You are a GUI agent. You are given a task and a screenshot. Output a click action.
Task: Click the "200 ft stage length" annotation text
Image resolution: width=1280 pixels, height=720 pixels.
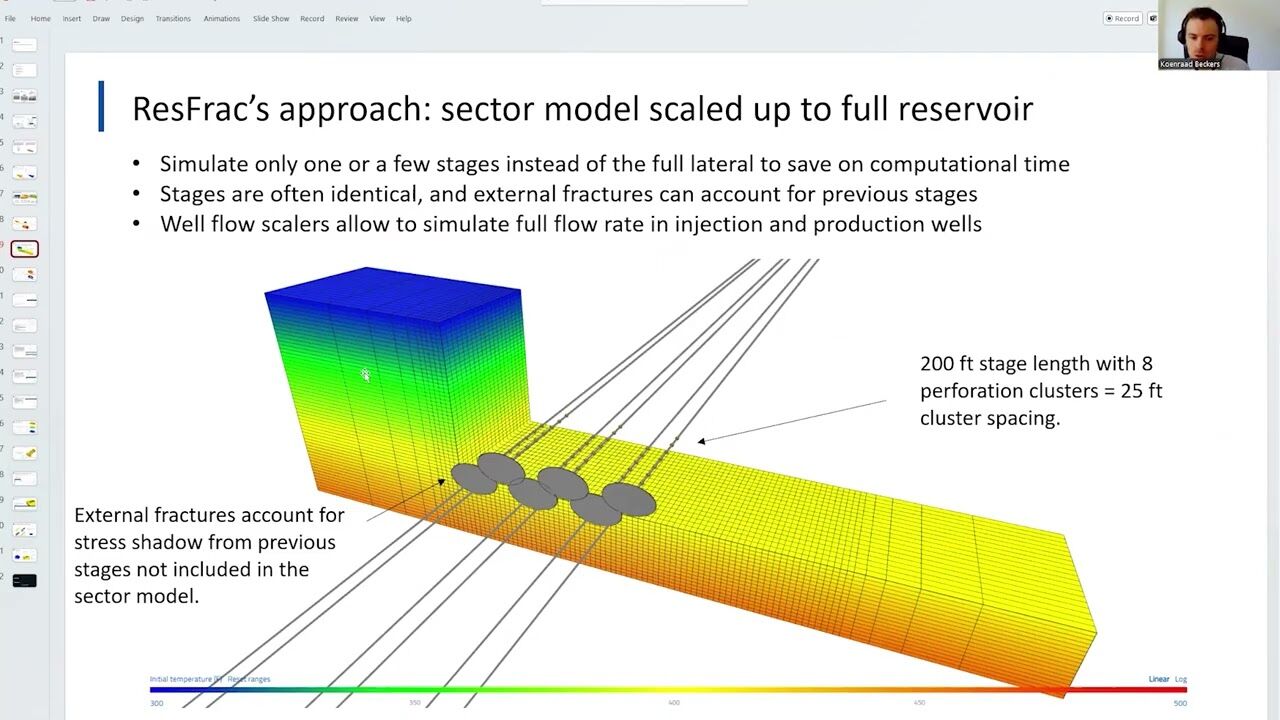tap(1041, 391)
